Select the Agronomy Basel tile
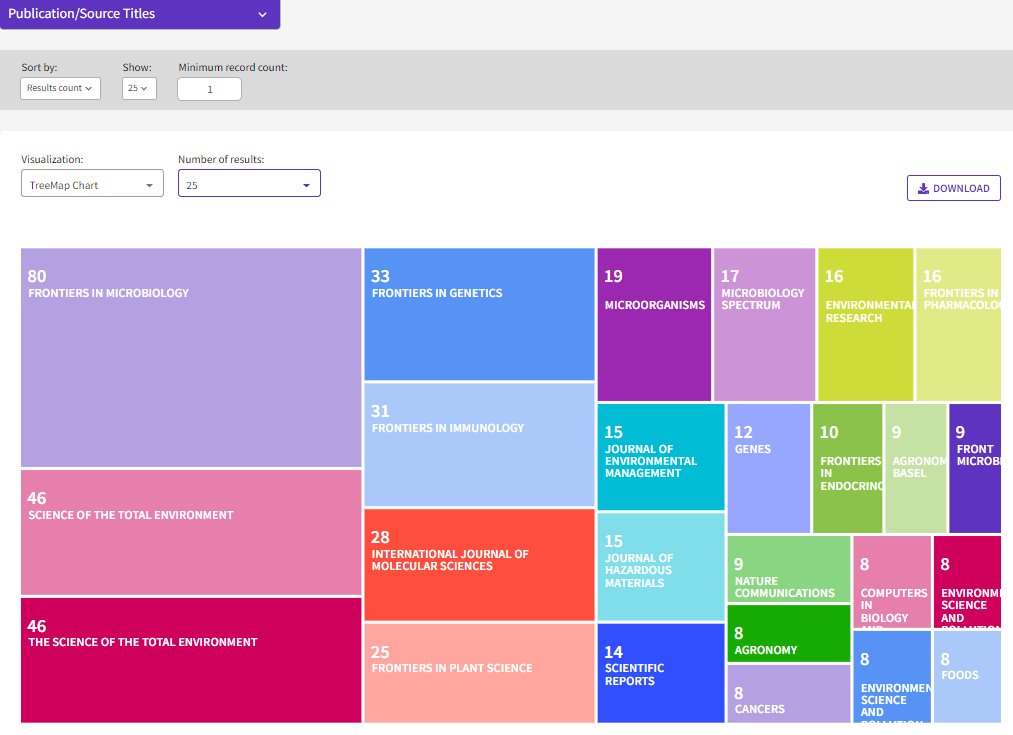1013x735 pixels. tap(916, 468)
